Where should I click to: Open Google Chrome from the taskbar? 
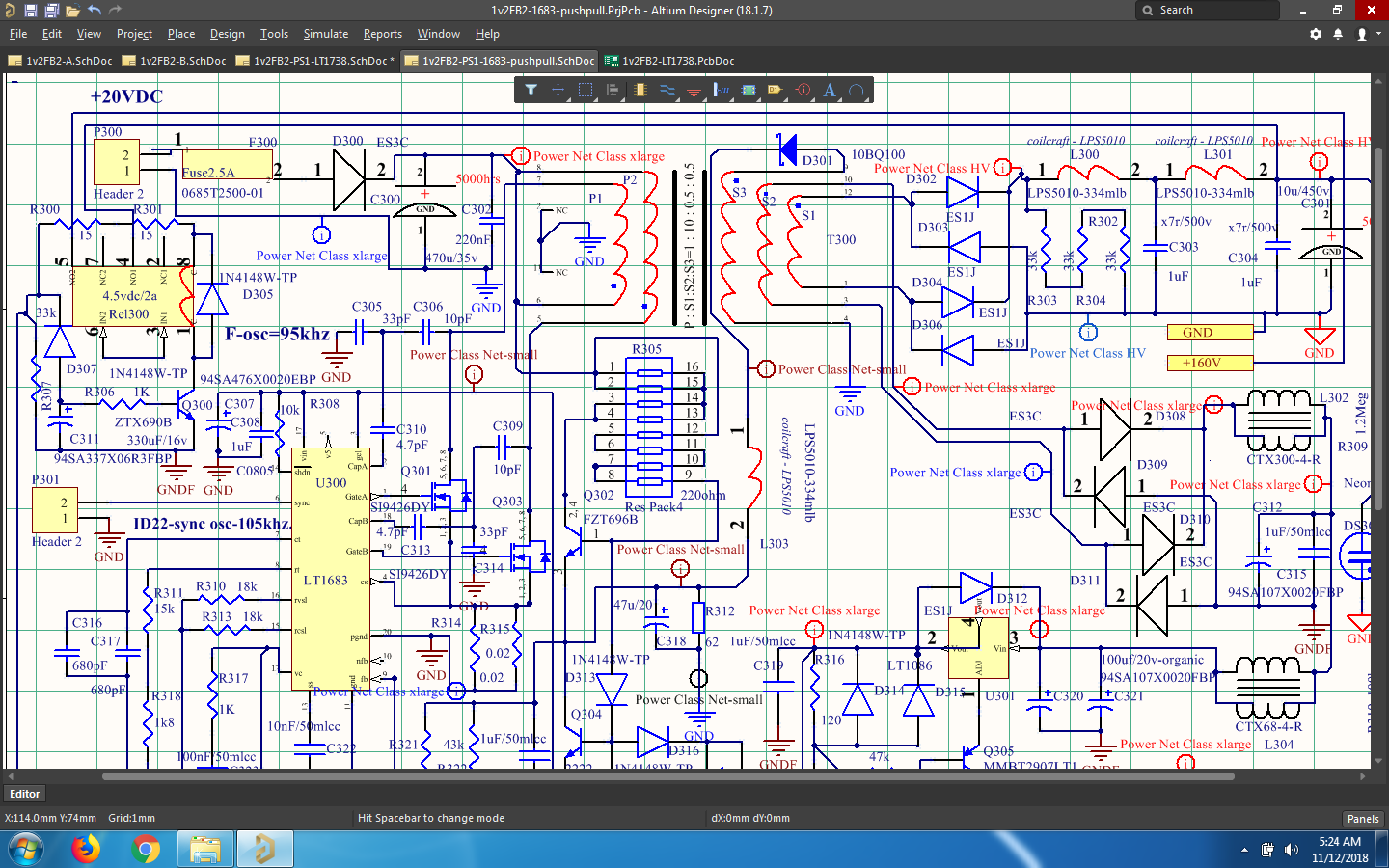[x=146, y=850]
